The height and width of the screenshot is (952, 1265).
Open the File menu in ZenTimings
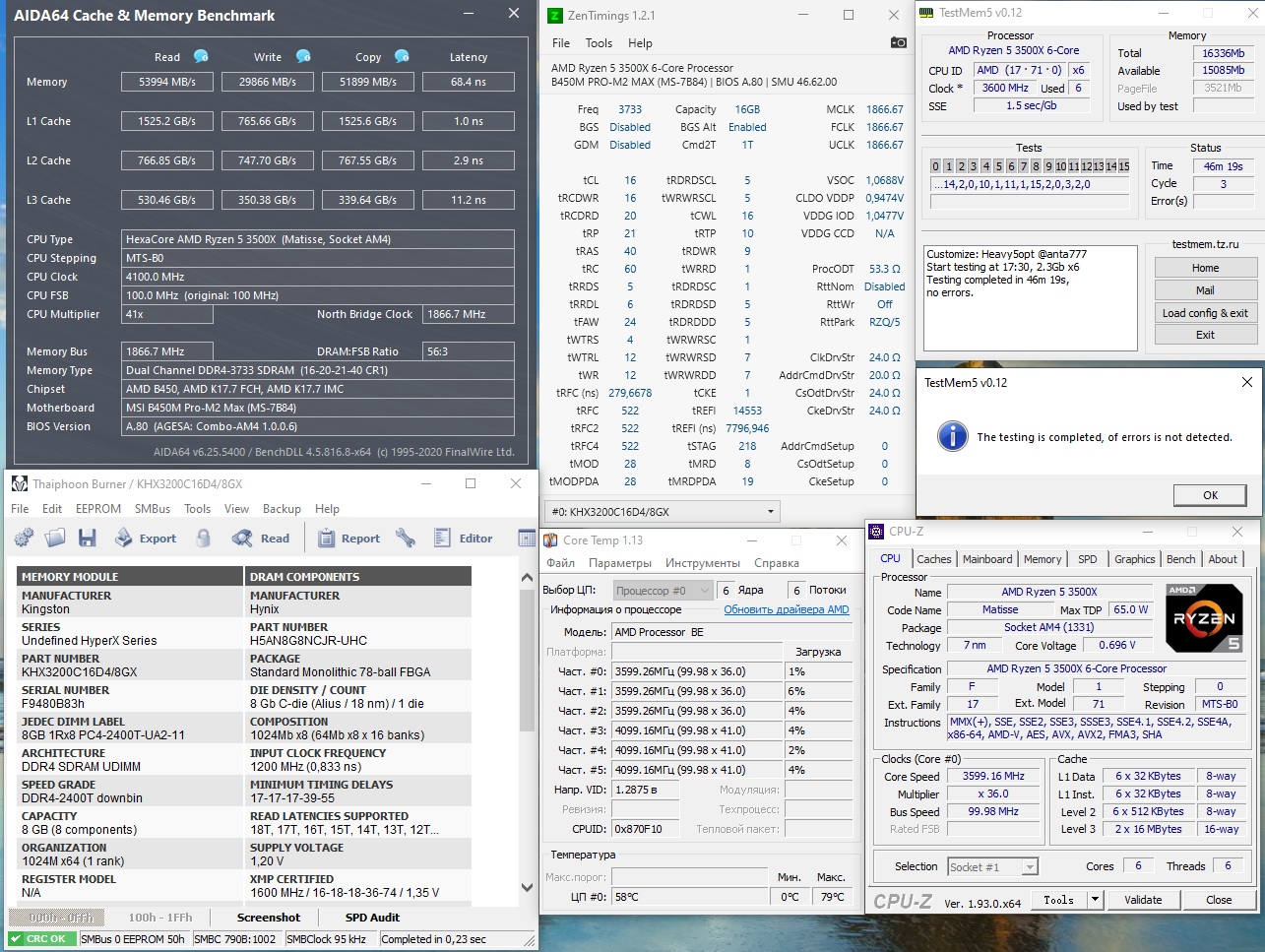pyautogui.click(x=561, y=43)
